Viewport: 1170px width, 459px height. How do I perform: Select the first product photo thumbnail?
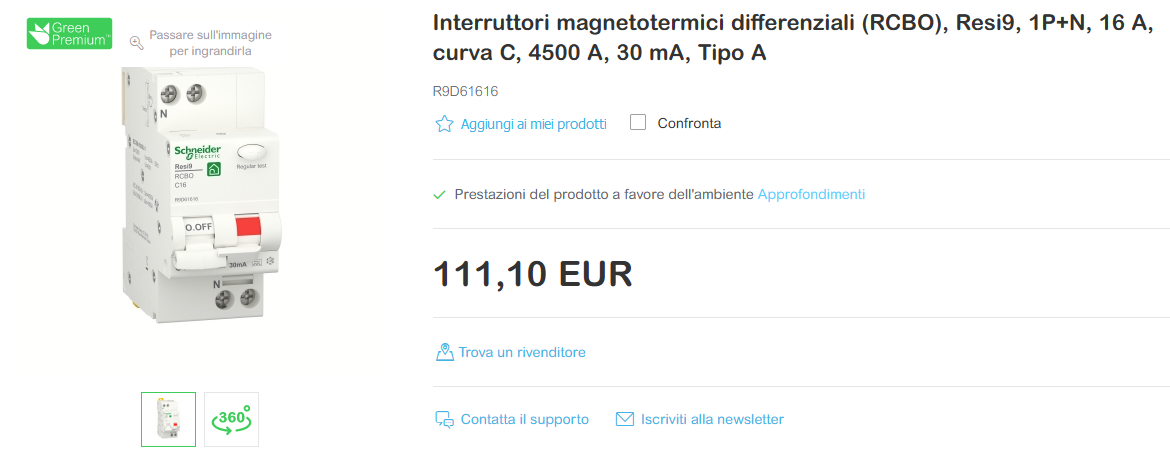point(168,419)
